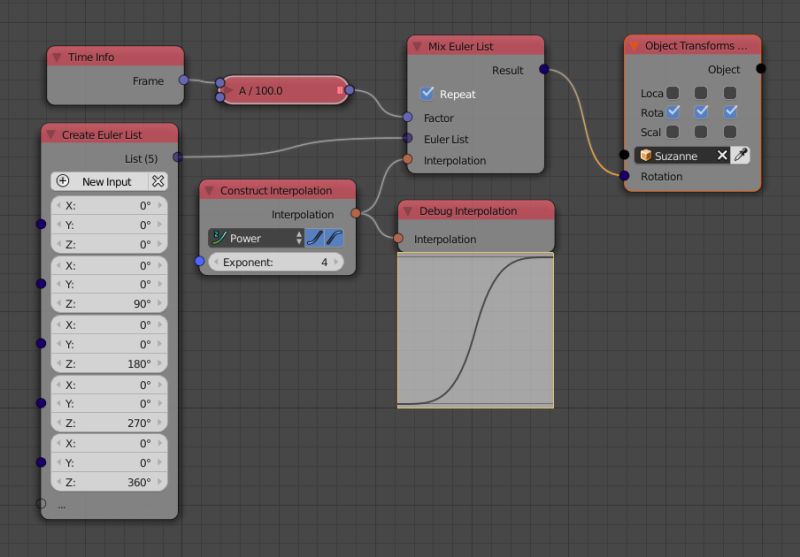The height and width of the screenshot is (557, 800).
Task: Enable first Loca axis checkbox
Action: tap(673, 93)
